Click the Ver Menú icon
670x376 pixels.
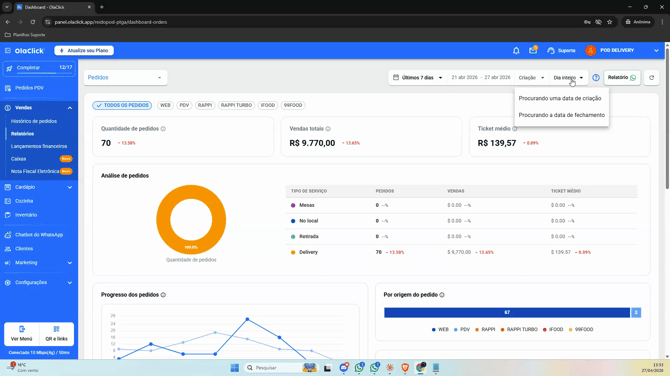(x=22, y=329)
